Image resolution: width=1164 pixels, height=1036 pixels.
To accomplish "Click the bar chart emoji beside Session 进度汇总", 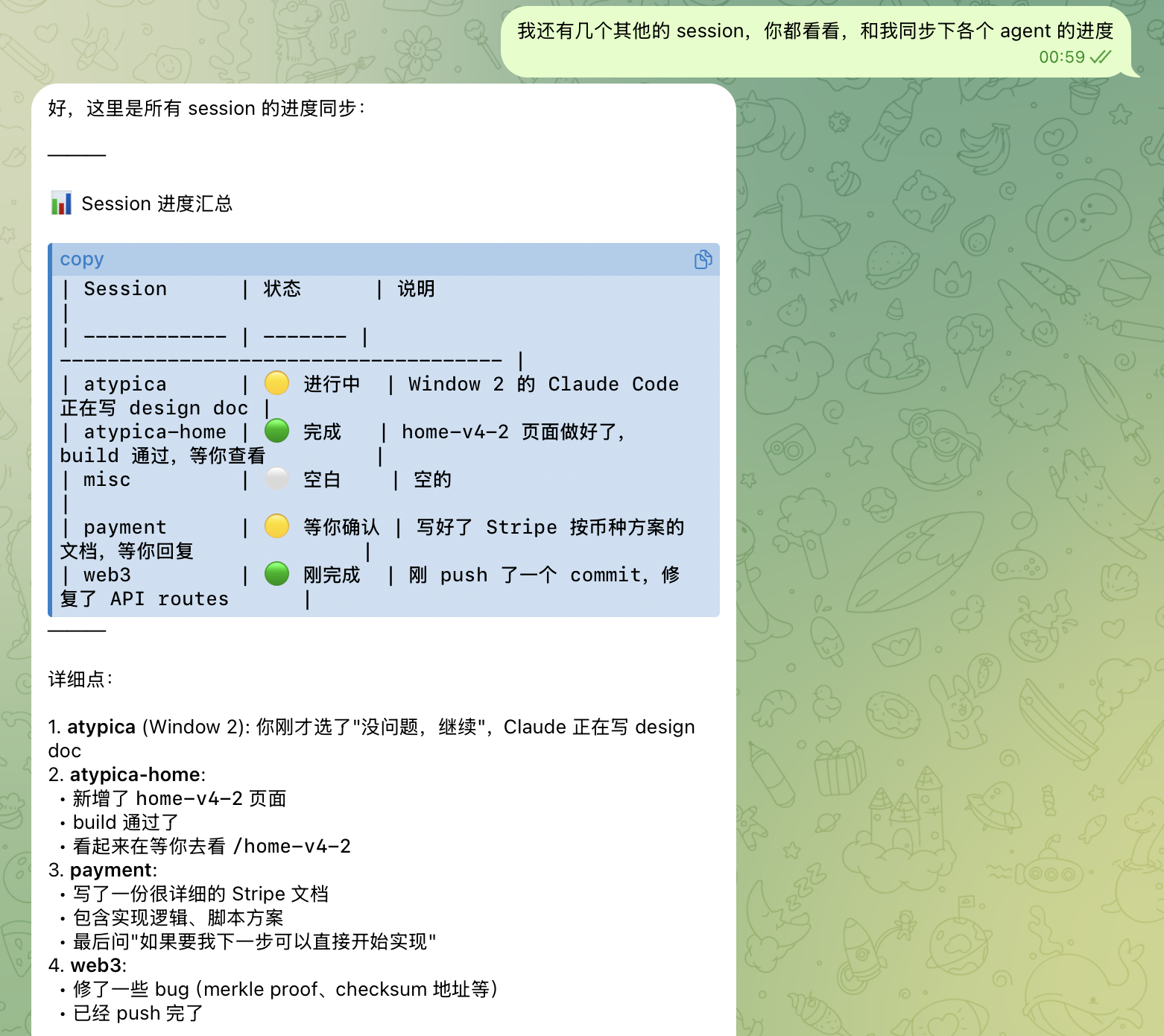I will 61,203.
